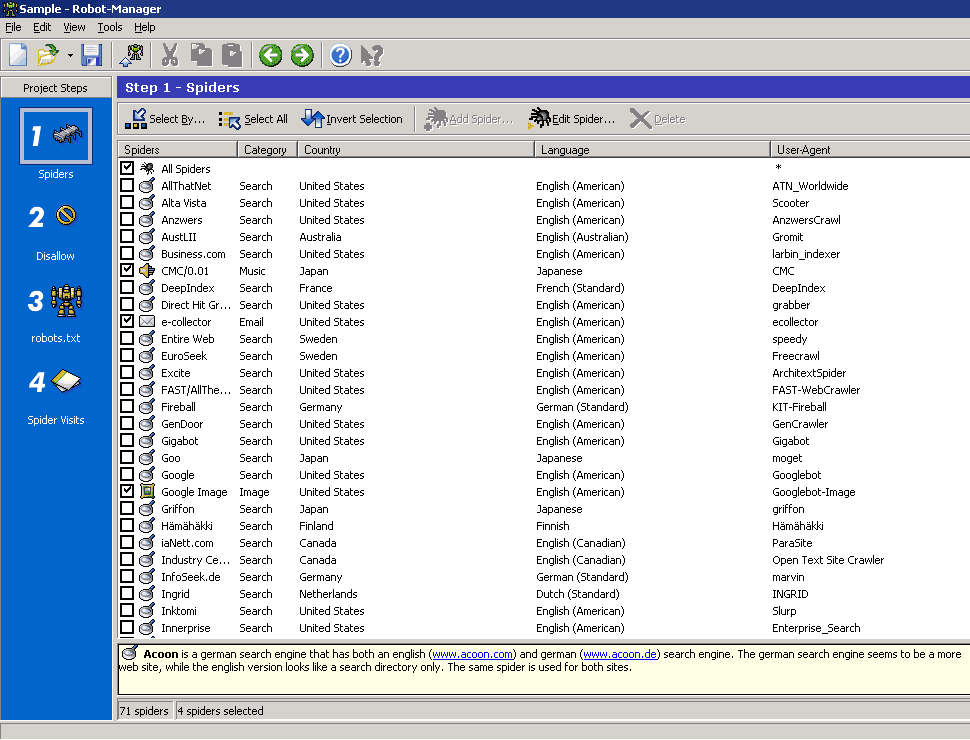Screen dimensions: 970x740
Task: Open the Tools menu
Action: click(x=110, y=28)
